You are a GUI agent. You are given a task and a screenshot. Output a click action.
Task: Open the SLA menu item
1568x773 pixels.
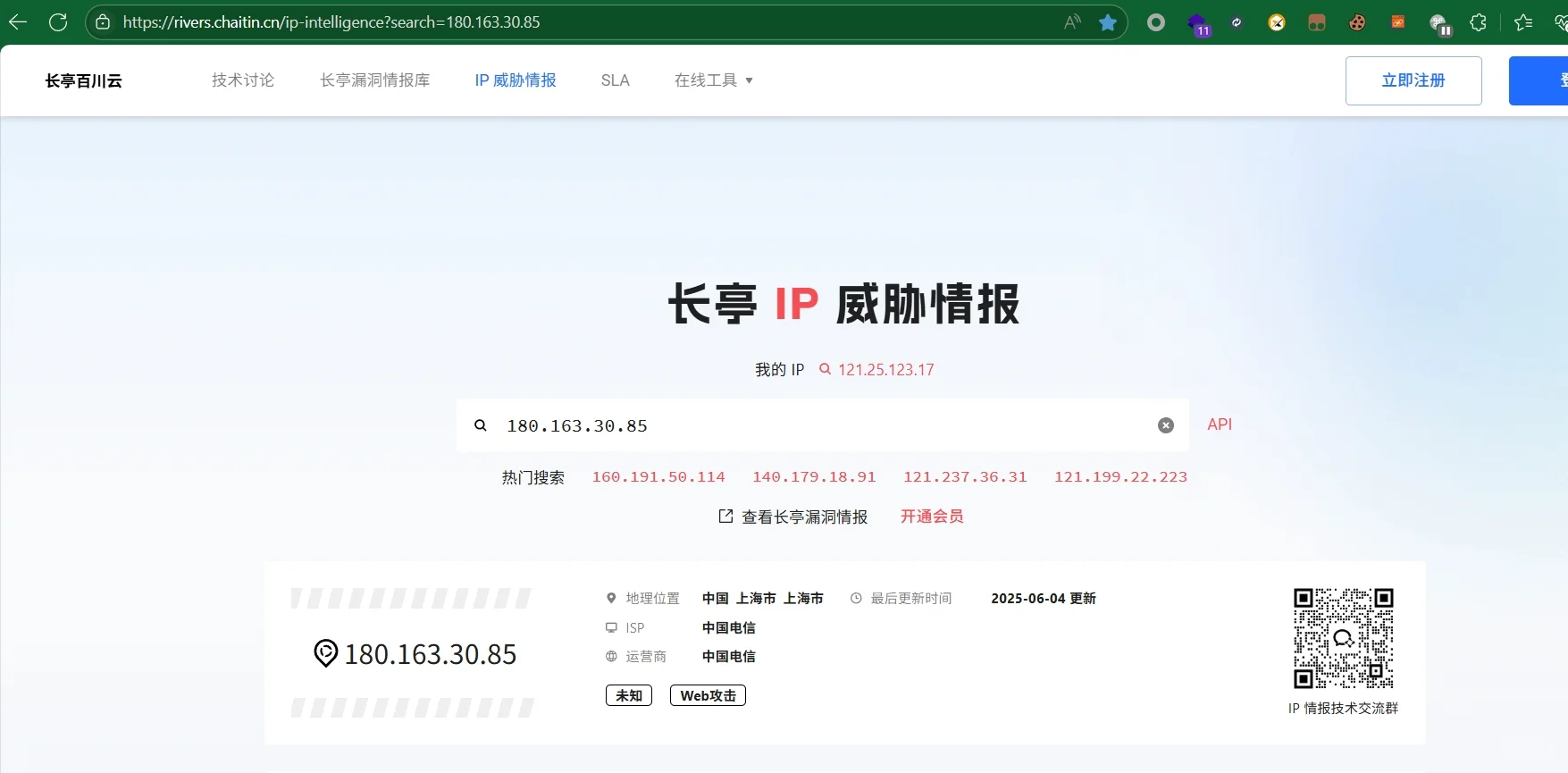tap(616, 80)
